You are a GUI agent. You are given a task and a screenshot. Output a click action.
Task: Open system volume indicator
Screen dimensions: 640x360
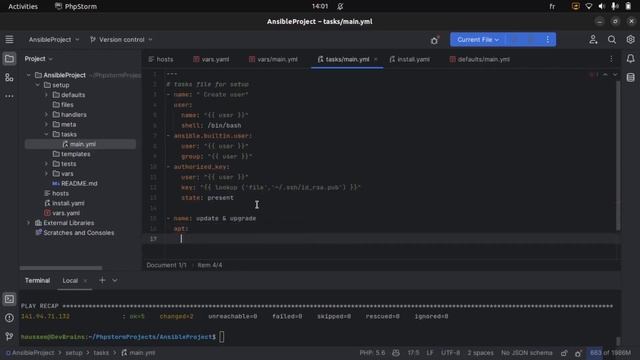601,6
